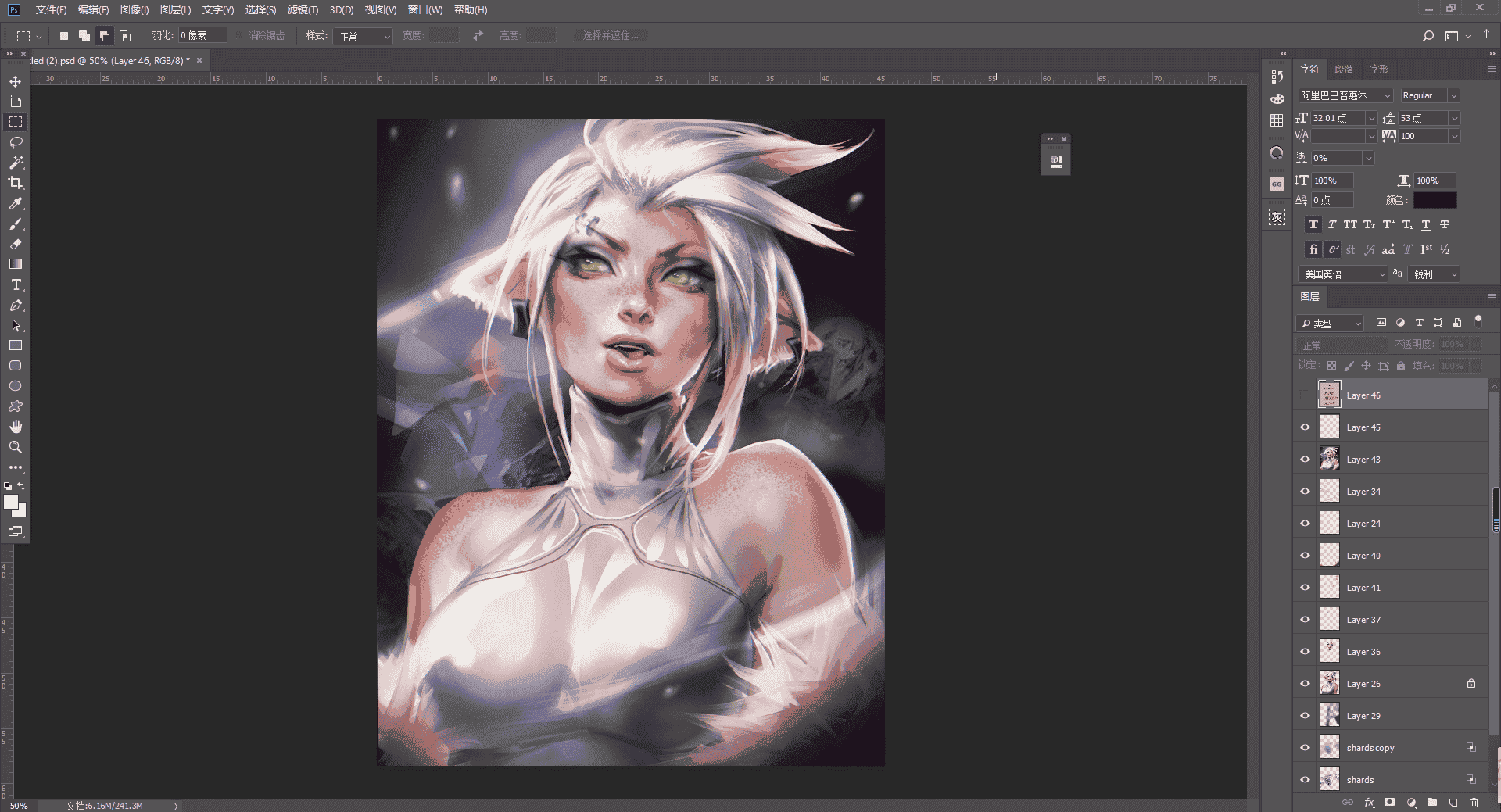Screen dimensions: 1501x812
Task: Show hidden Layer 46
Action: click(1305, 395)
